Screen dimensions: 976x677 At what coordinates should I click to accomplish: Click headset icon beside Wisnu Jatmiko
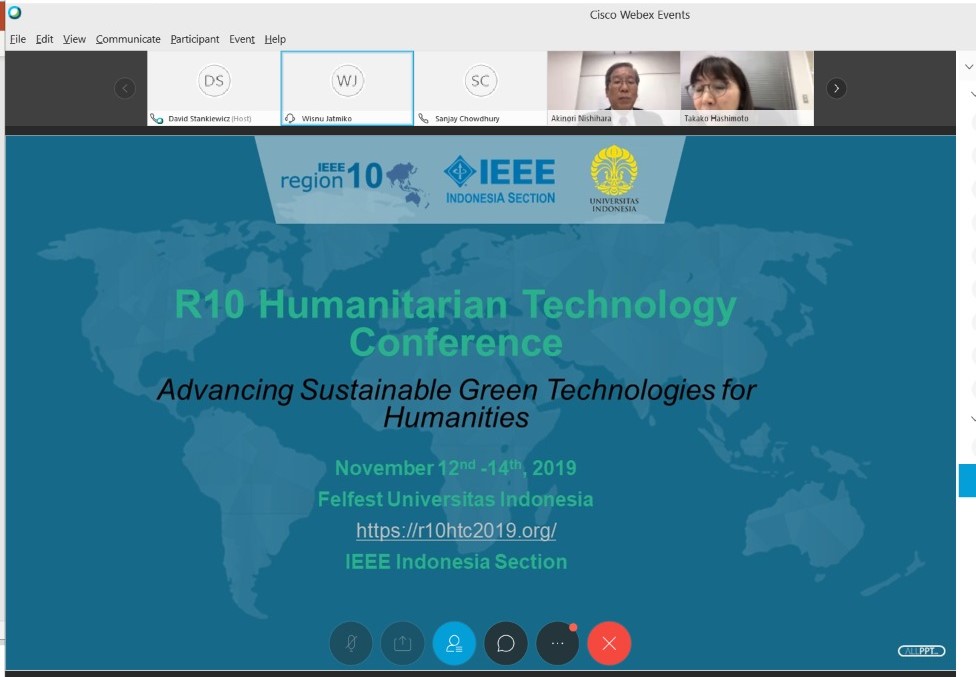(289, 118)
